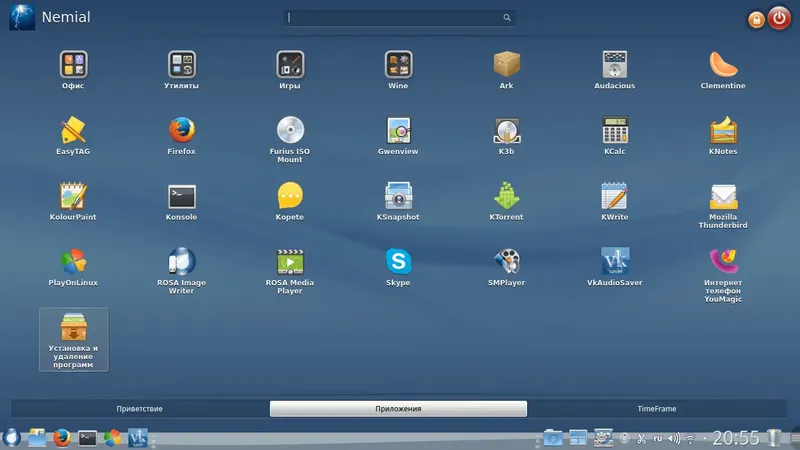This screenshot has width=800, height=450.
Task: Switch to the TimeFrame tab
Action: point(657,409)
